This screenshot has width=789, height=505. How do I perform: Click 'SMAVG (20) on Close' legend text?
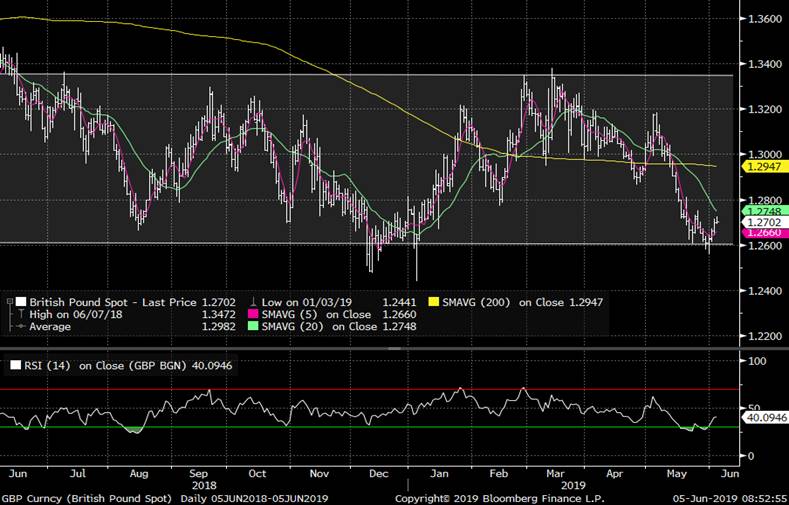pyautogui.click(x=320, y=326)
